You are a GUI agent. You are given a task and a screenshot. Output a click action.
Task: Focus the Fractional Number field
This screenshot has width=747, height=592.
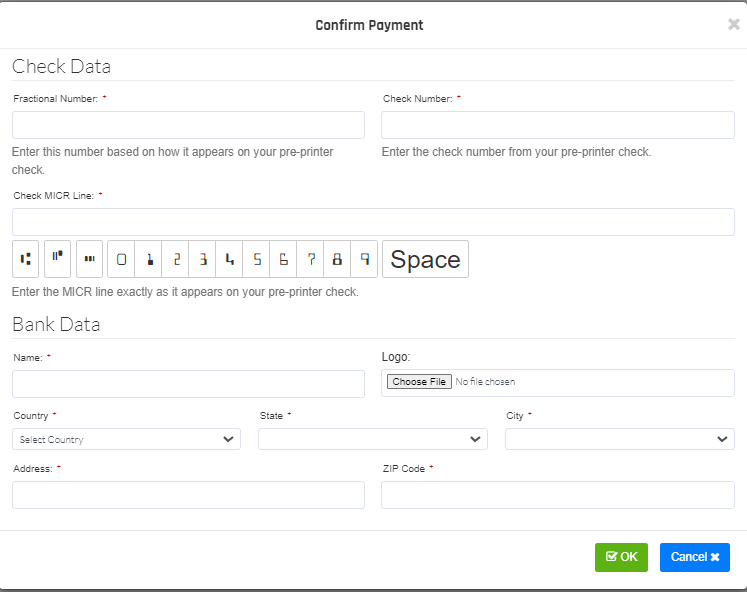click(188, 125)
